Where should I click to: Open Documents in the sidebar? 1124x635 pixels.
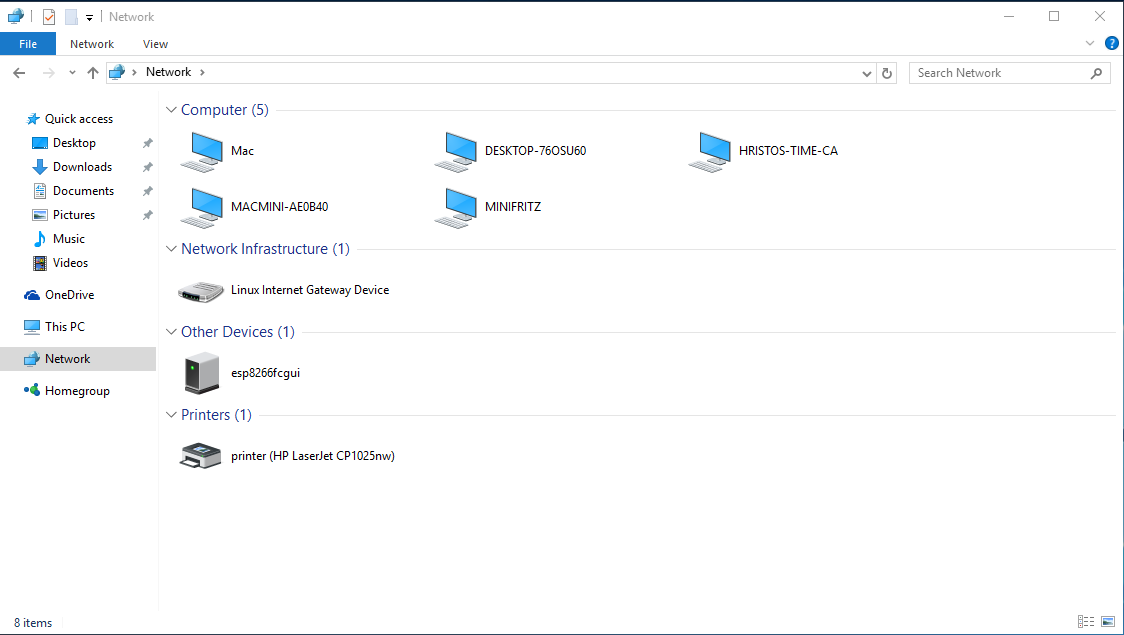tap(83, 191)
